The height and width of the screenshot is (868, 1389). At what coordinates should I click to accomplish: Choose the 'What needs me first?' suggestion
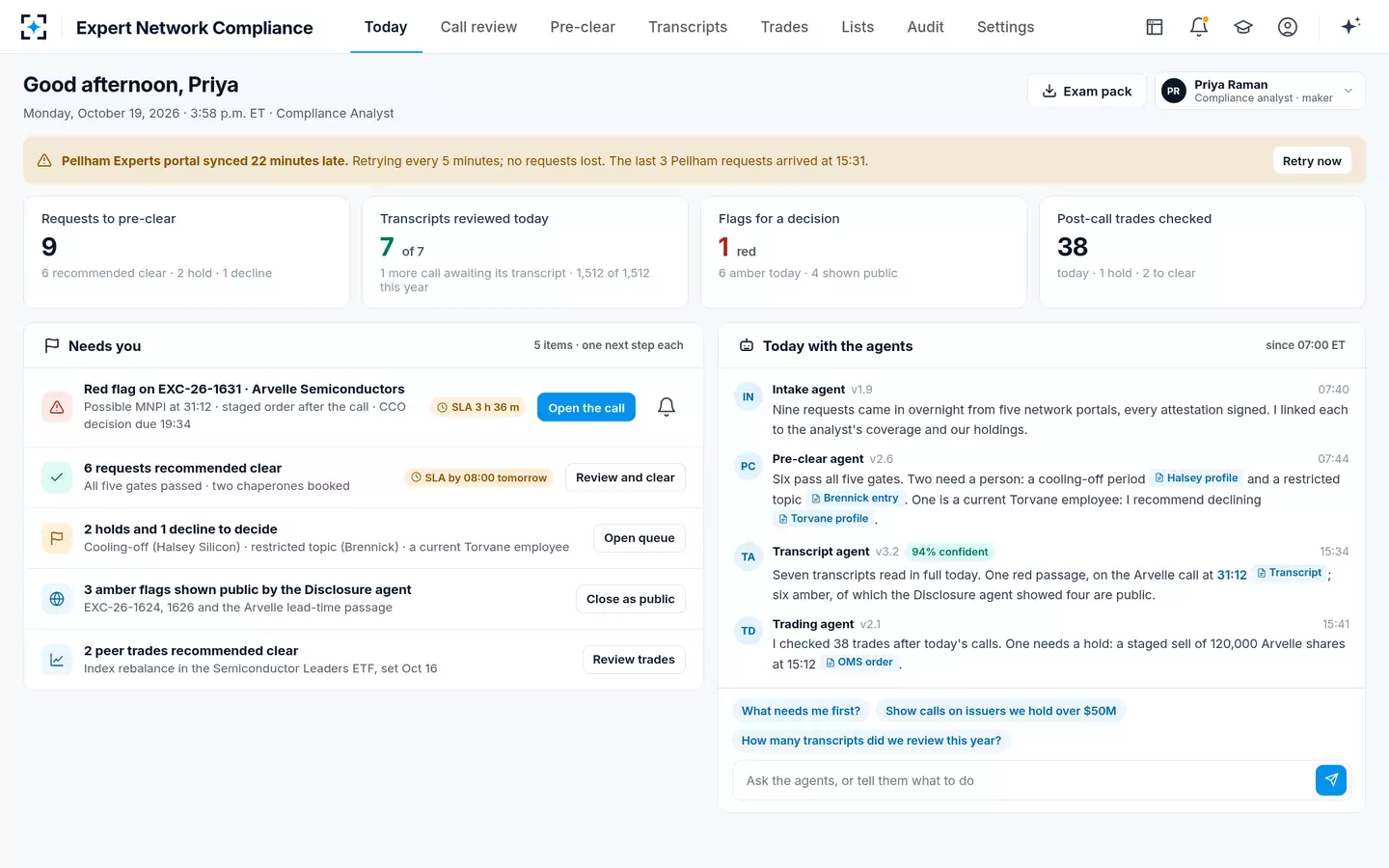(x=801, y=711)
